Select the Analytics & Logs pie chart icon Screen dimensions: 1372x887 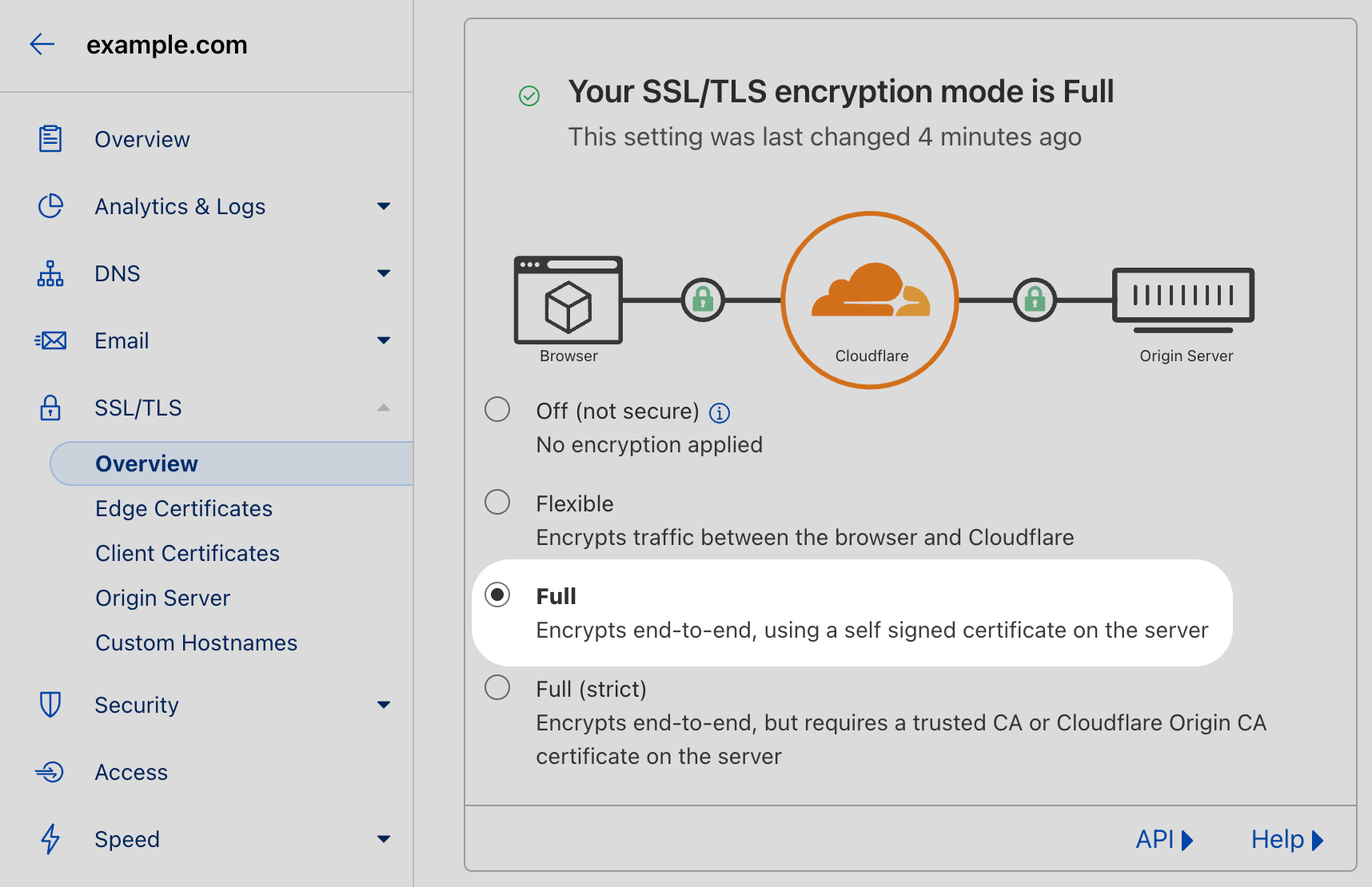point(50,205)
